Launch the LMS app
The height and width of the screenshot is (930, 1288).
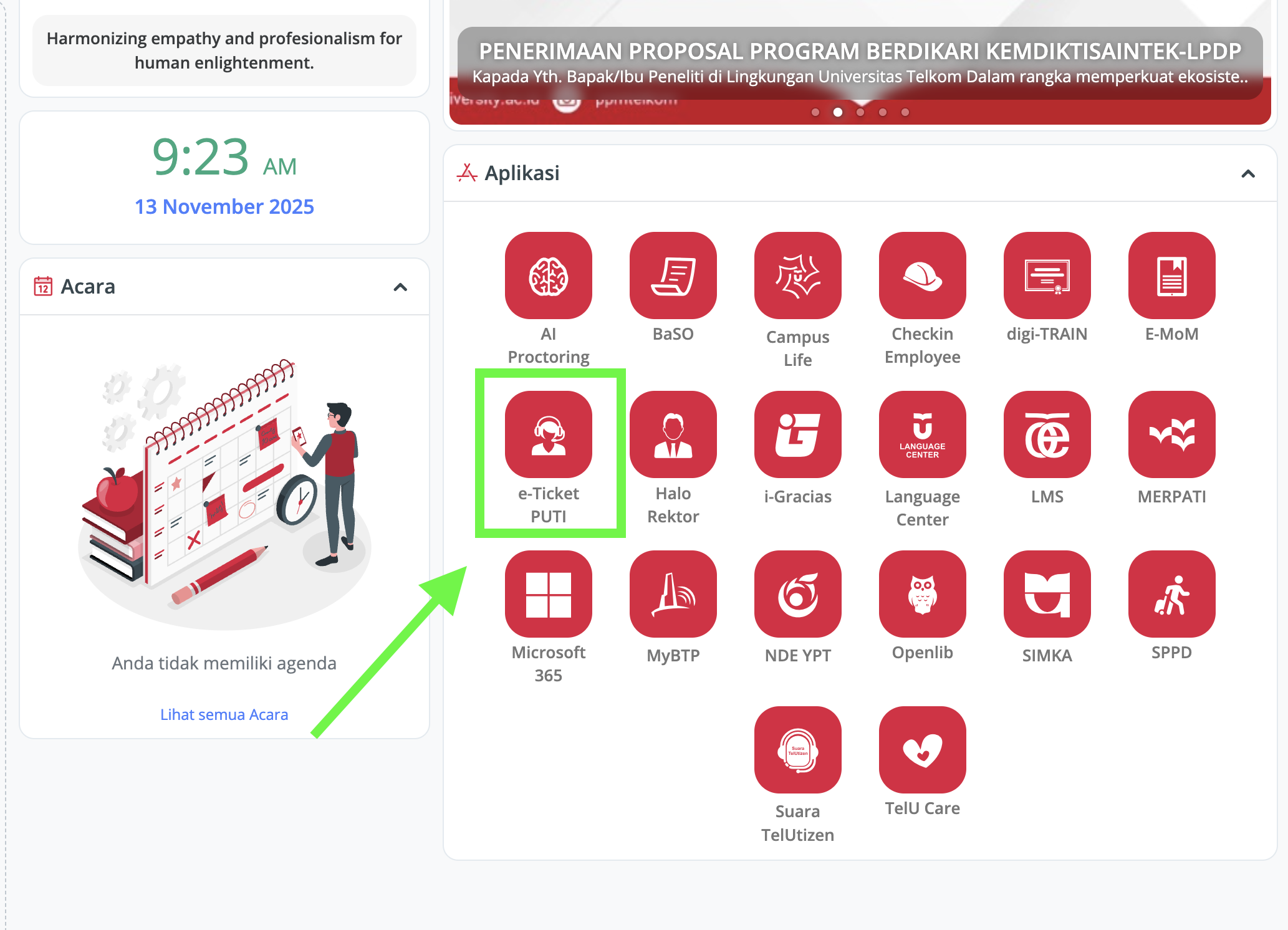1047,435
